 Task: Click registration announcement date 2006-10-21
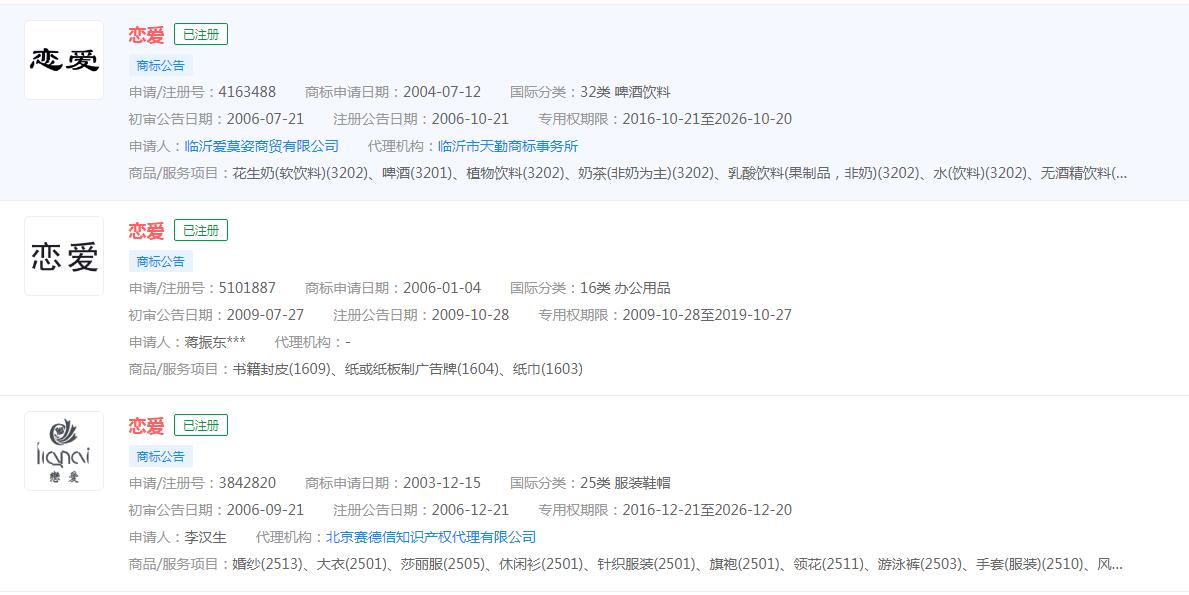470,119
